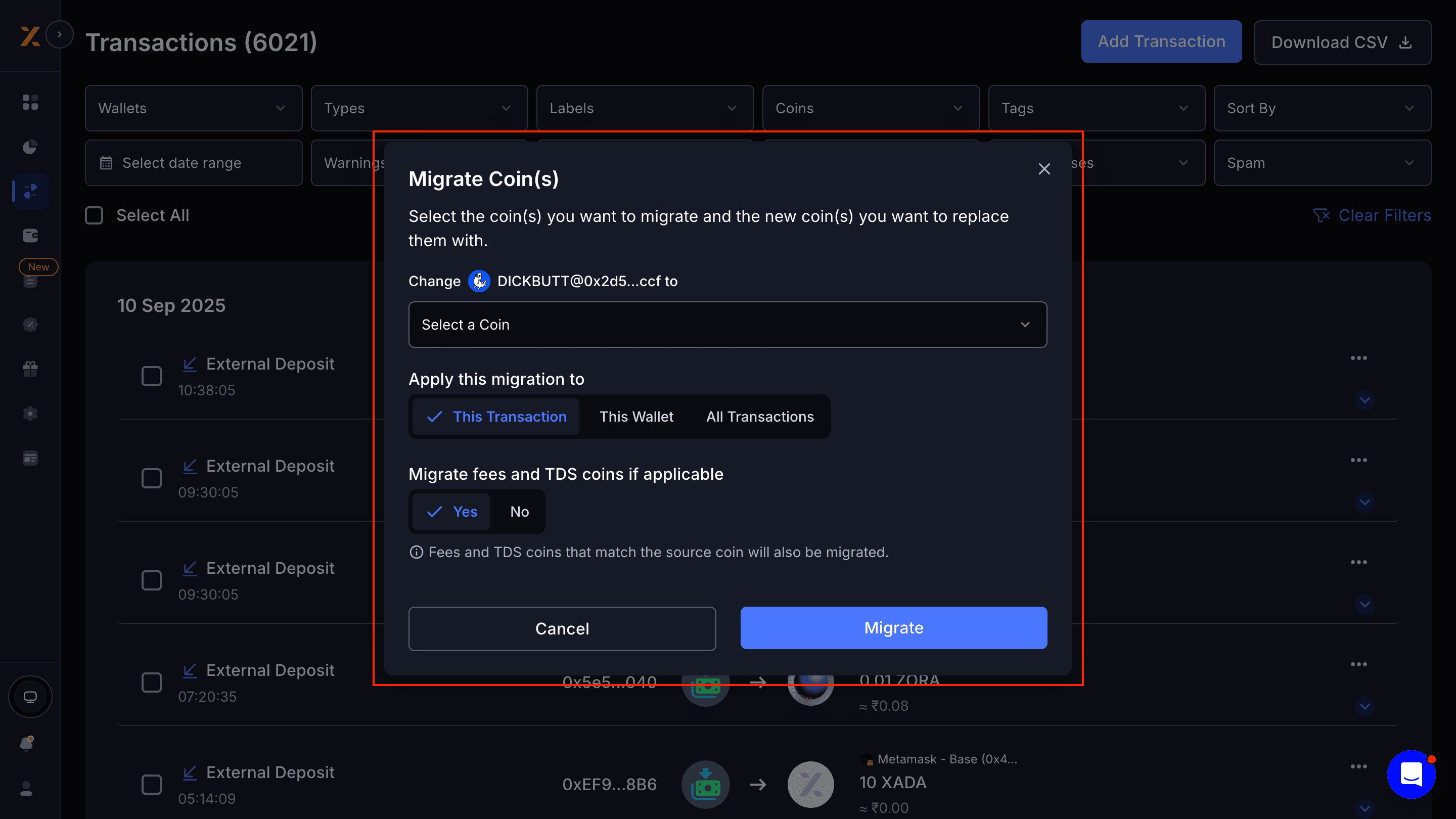Switch fees migration toggle to No

519,512
